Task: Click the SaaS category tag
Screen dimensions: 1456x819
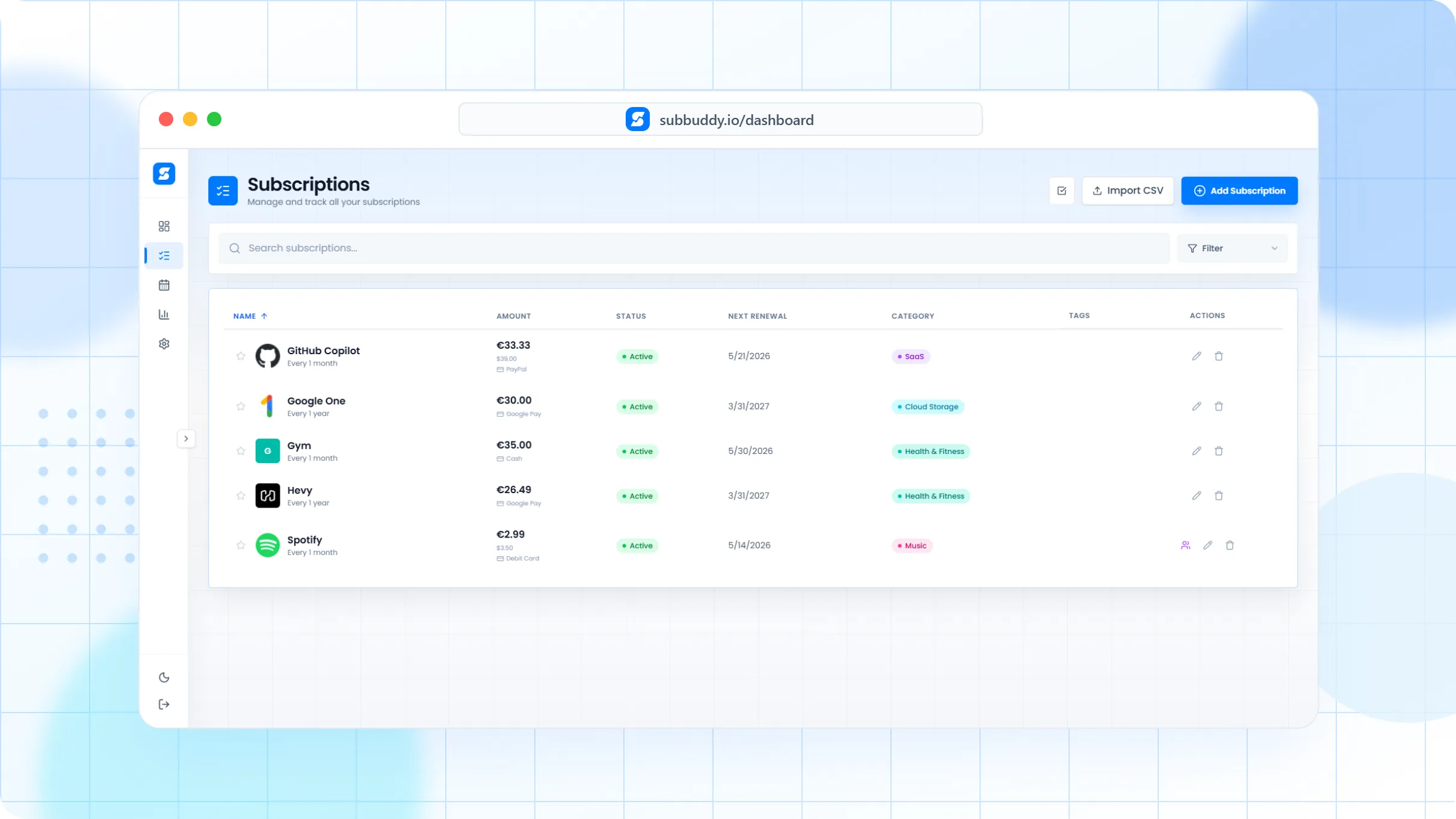Action: [x=911, y=357]
